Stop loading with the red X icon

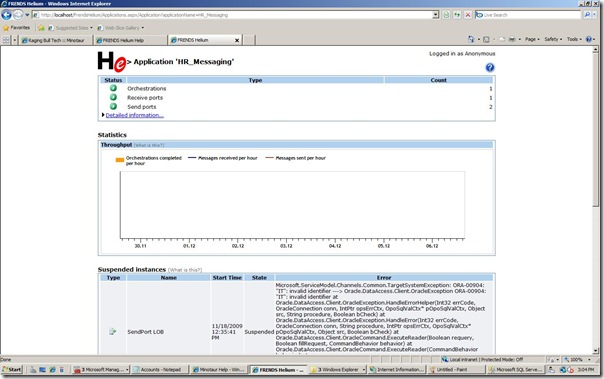(x=468, y=15)
